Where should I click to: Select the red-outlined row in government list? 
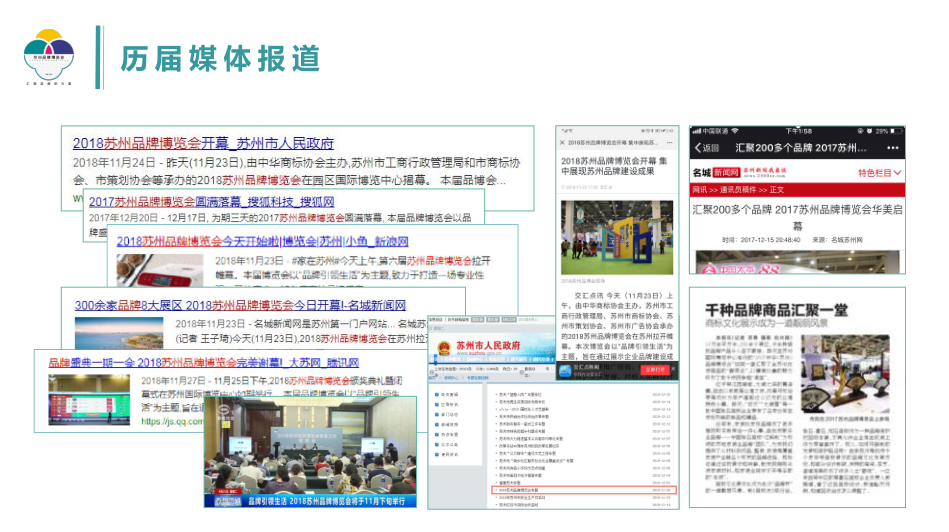584,490
